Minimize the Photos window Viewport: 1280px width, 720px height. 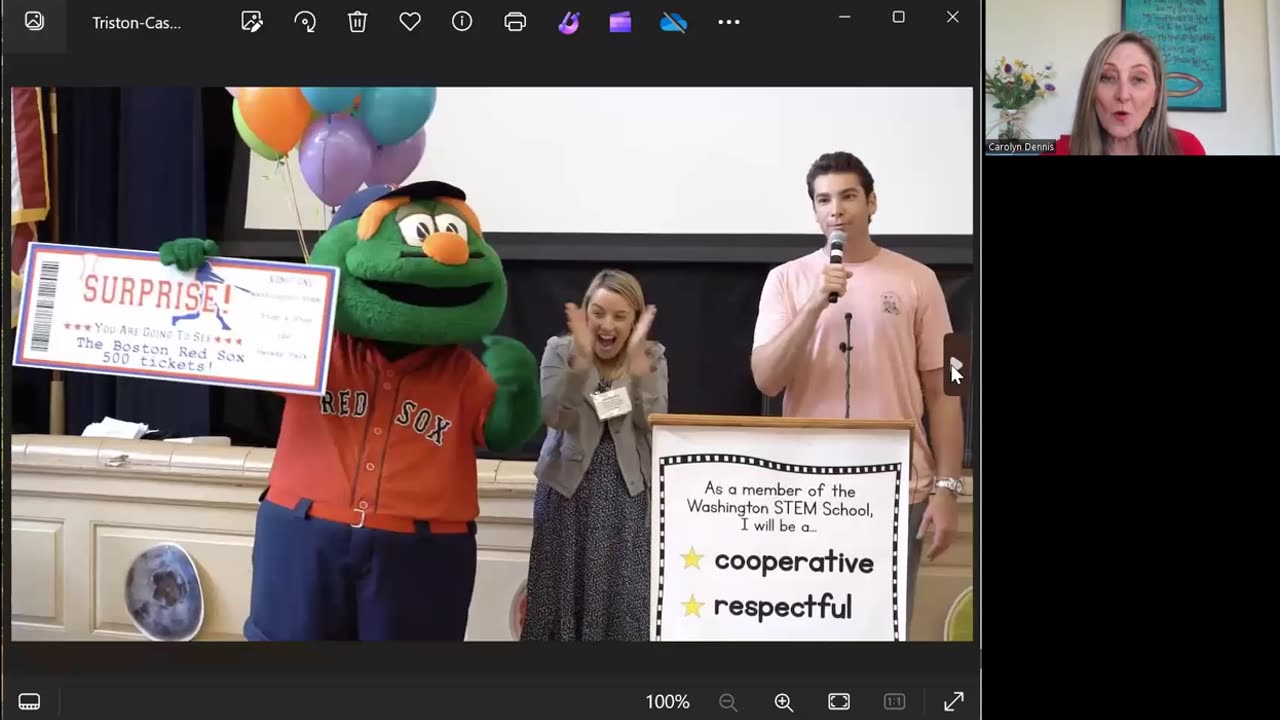pyautogui.click(x=844, y=17)
